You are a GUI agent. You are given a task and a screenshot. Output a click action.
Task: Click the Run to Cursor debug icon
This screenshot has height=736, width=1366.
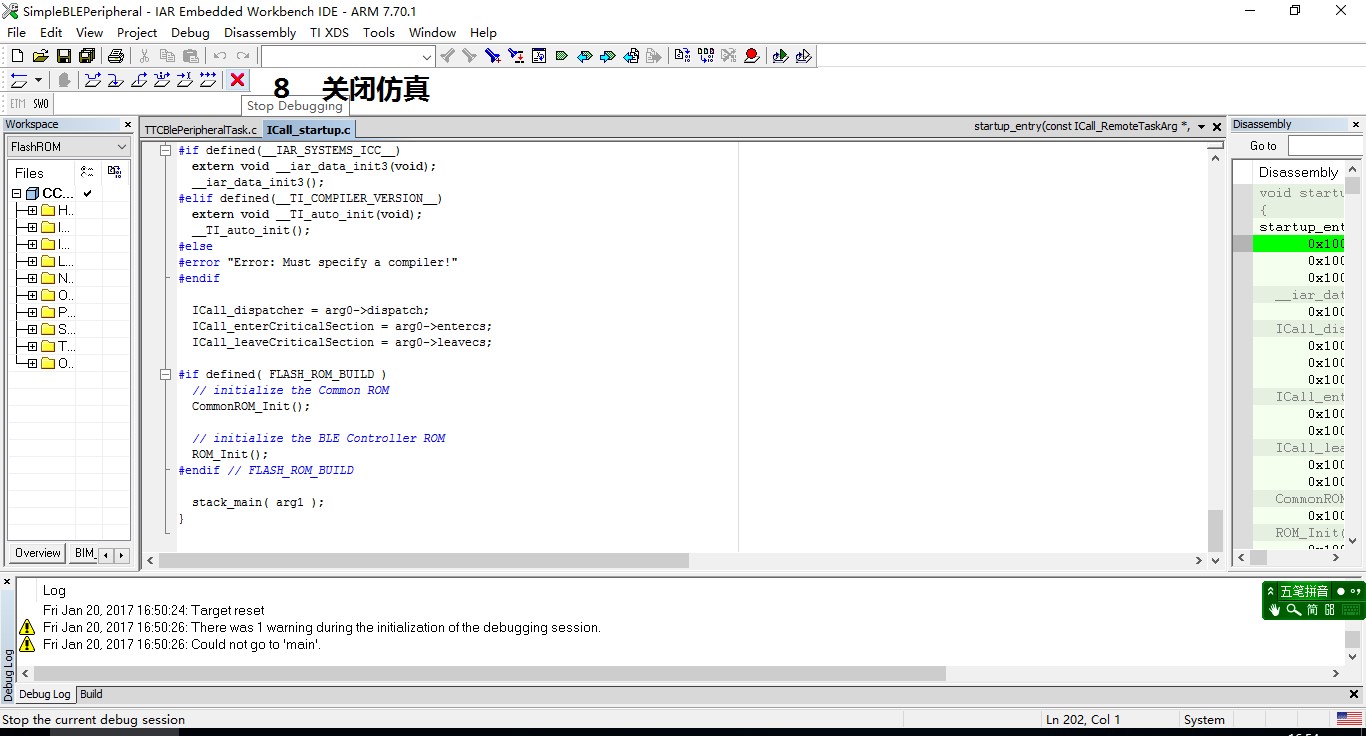185,80
